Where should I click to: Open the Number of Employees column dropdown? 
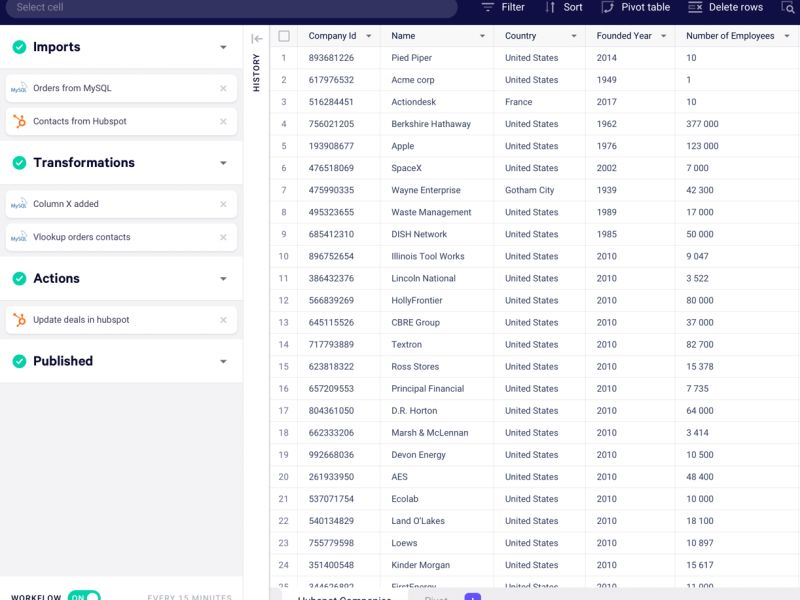point(787,36)
